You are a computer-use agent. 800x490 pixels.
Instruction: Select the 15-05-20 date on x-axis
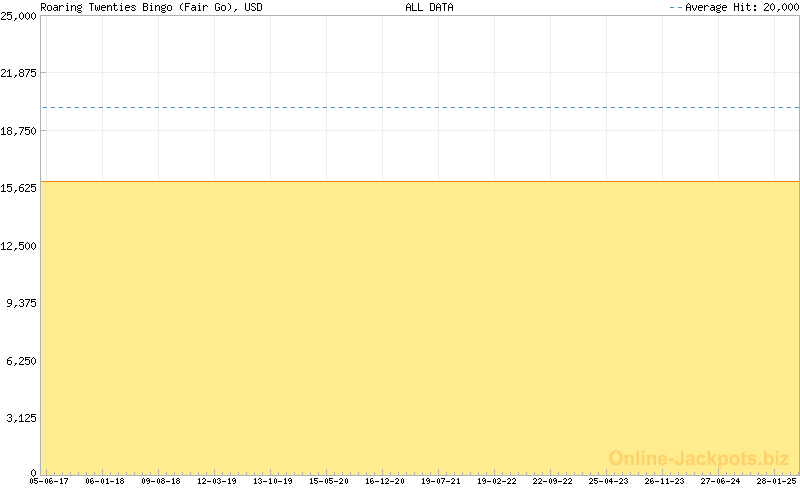pos(329,481)
